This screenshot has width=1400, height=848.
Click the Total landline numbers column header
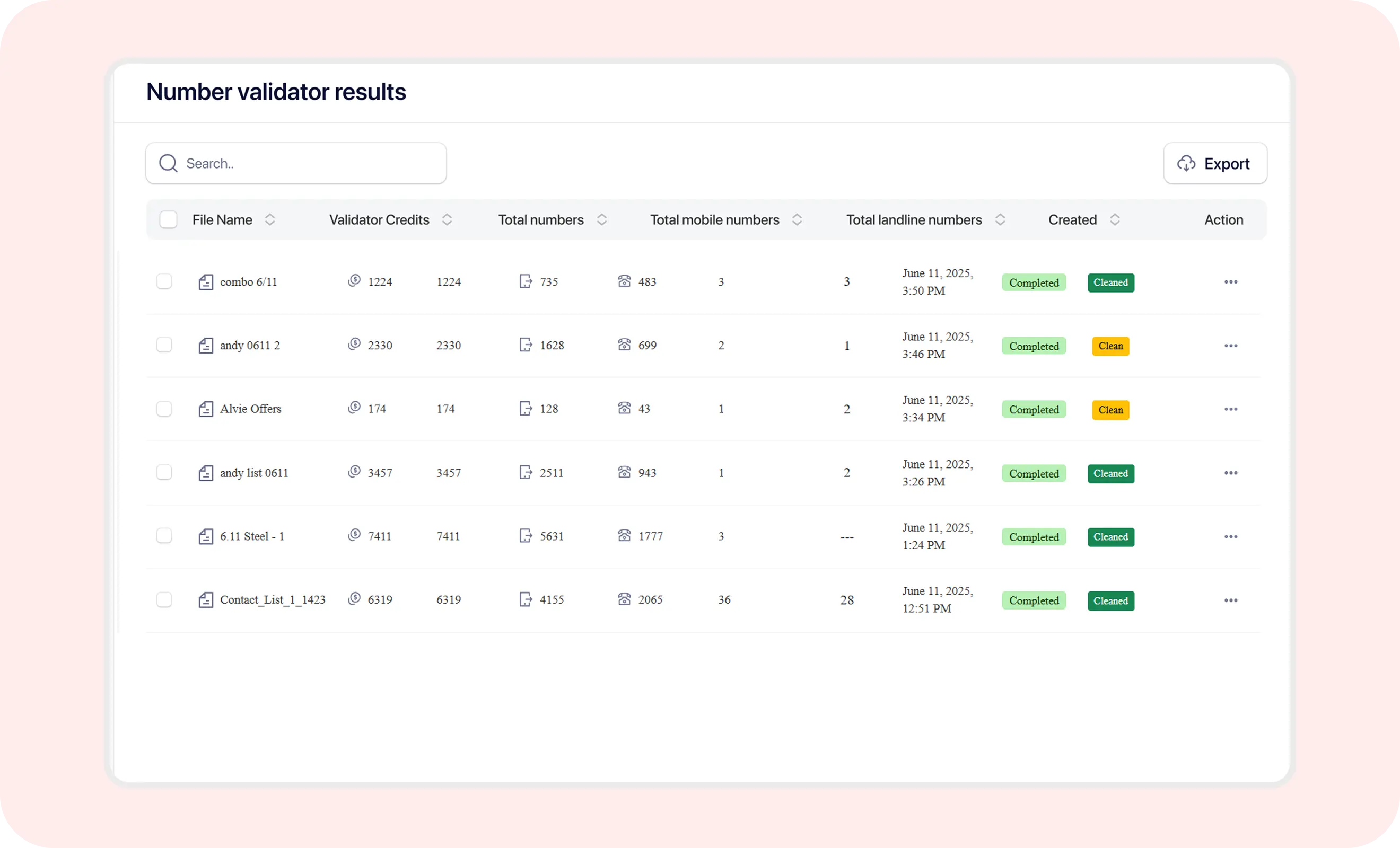[x=914, y=220]
